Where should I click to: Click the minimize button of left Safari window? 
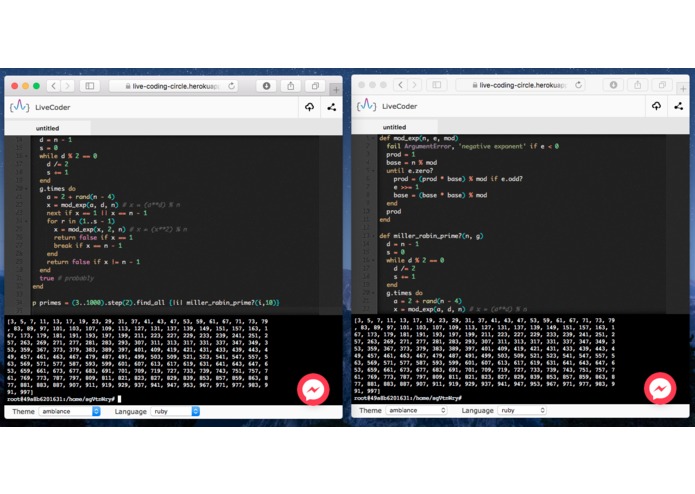tap(25, 86)
